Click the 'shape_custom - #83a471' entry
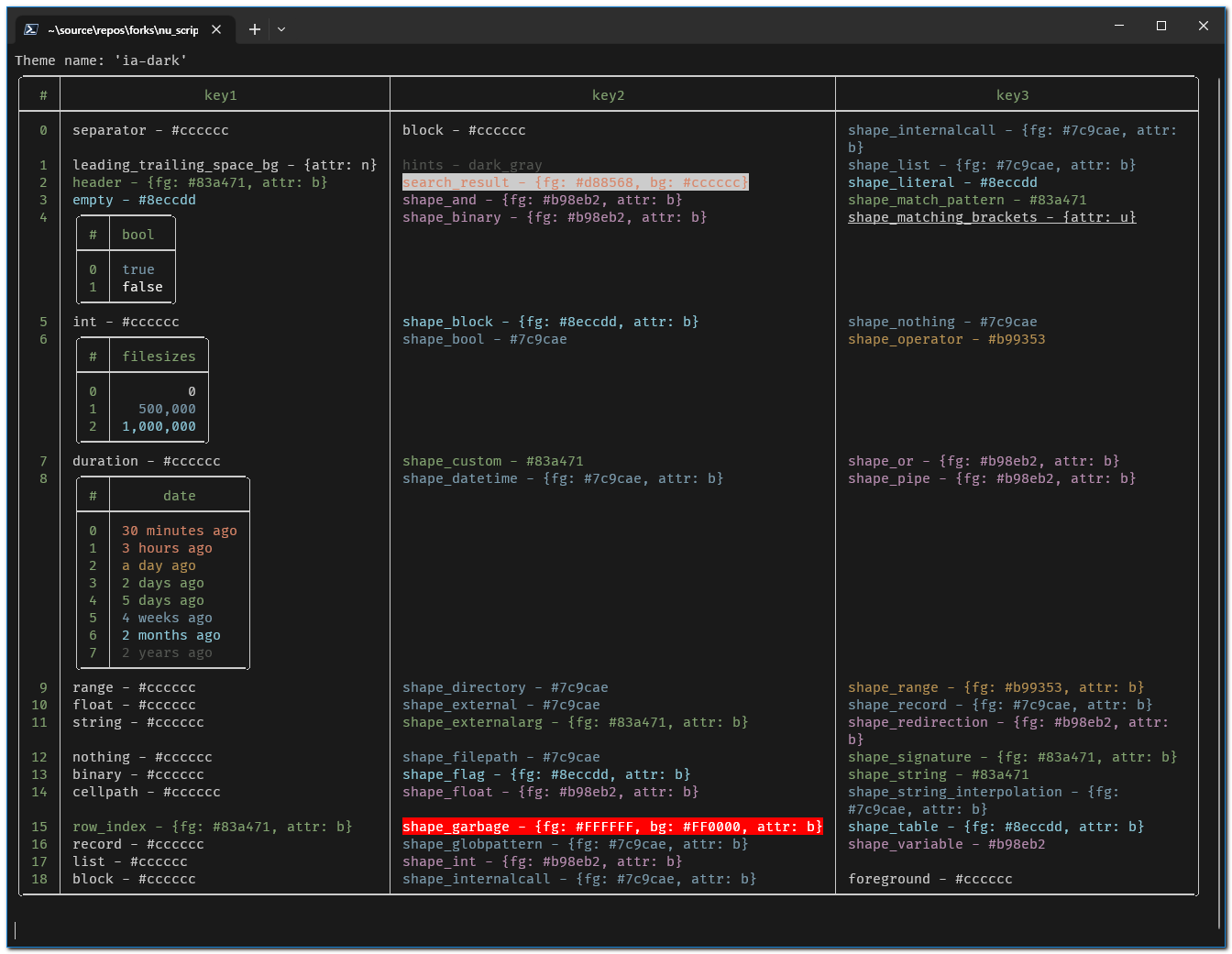The width and height of the screenshot is (1232, 954). coord(493,461)
